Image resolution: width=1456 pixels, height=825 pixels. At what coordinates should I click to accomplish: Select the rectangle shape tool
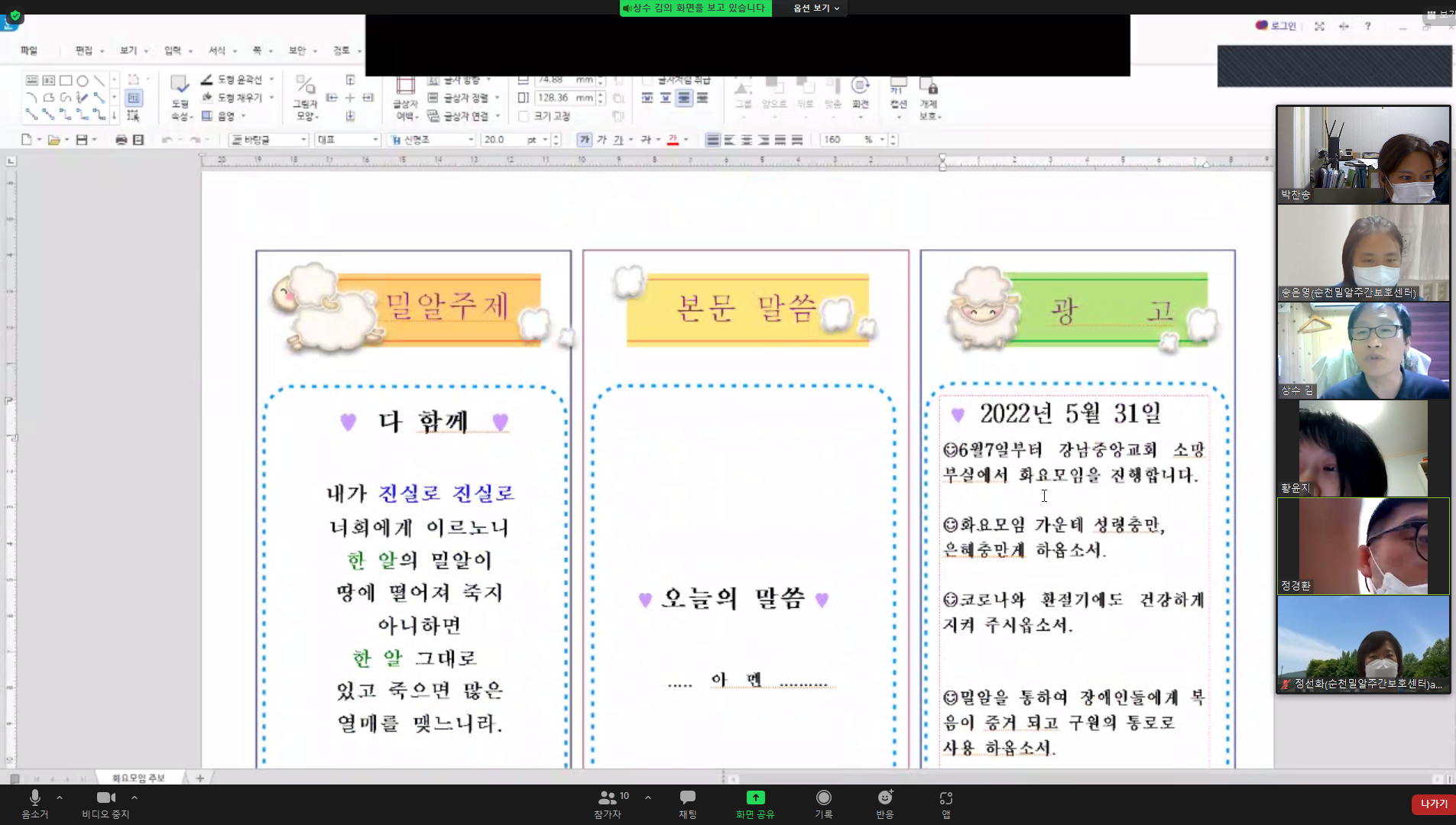click(66, 80)
